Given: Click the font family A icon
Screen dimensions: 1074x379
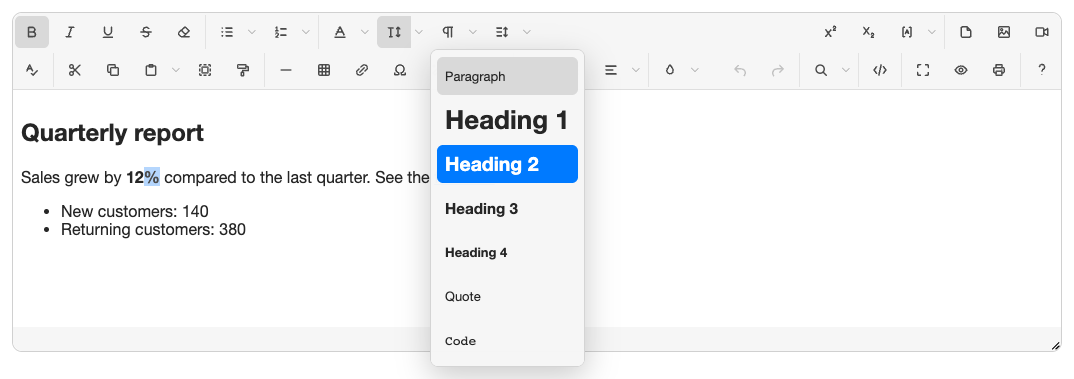Looking at the screenshot, I should pyautogui.click(x=340, y=32).
